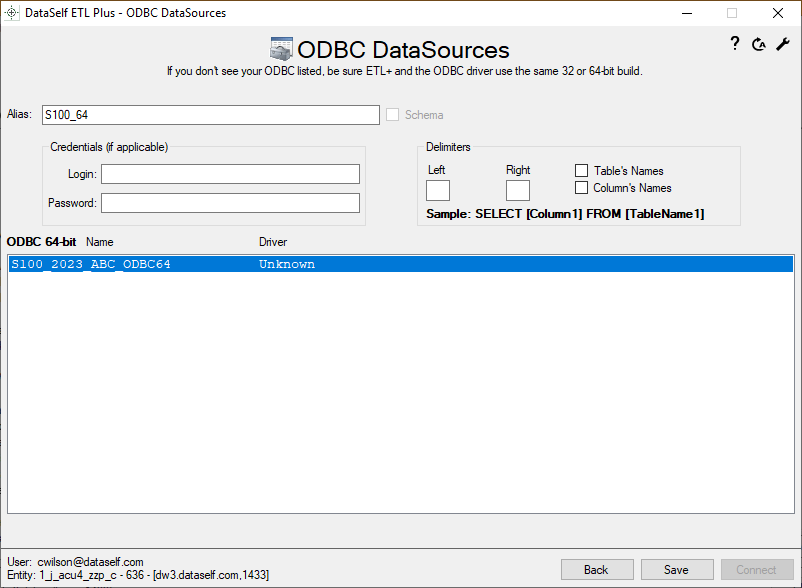This screenshot has width=802, height=588.
Task: Click the Connect button
Action: point(757,569)
